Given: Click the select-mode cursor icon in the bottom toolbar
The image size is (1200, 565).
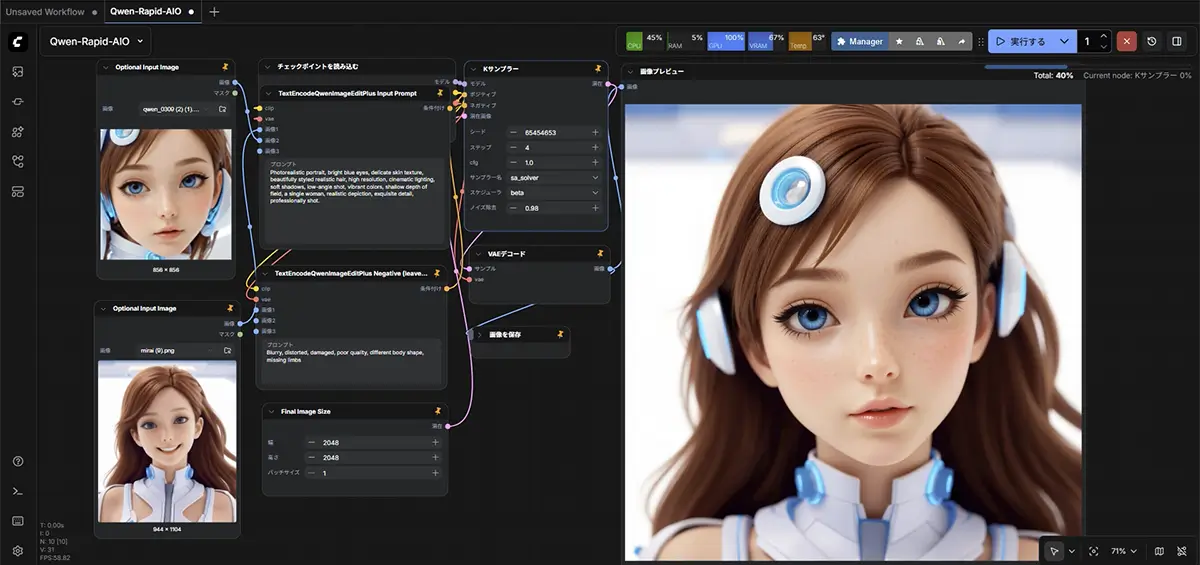Looking at the screenshot, I should click(x=1053, y=551).
